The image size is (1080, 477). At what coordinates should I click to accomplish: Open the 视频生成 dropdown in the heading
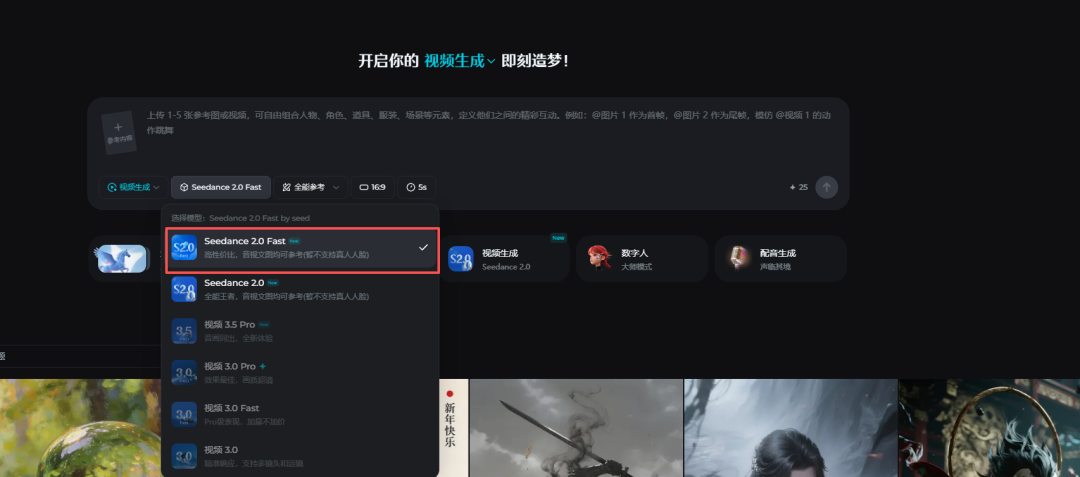(459, 61)
